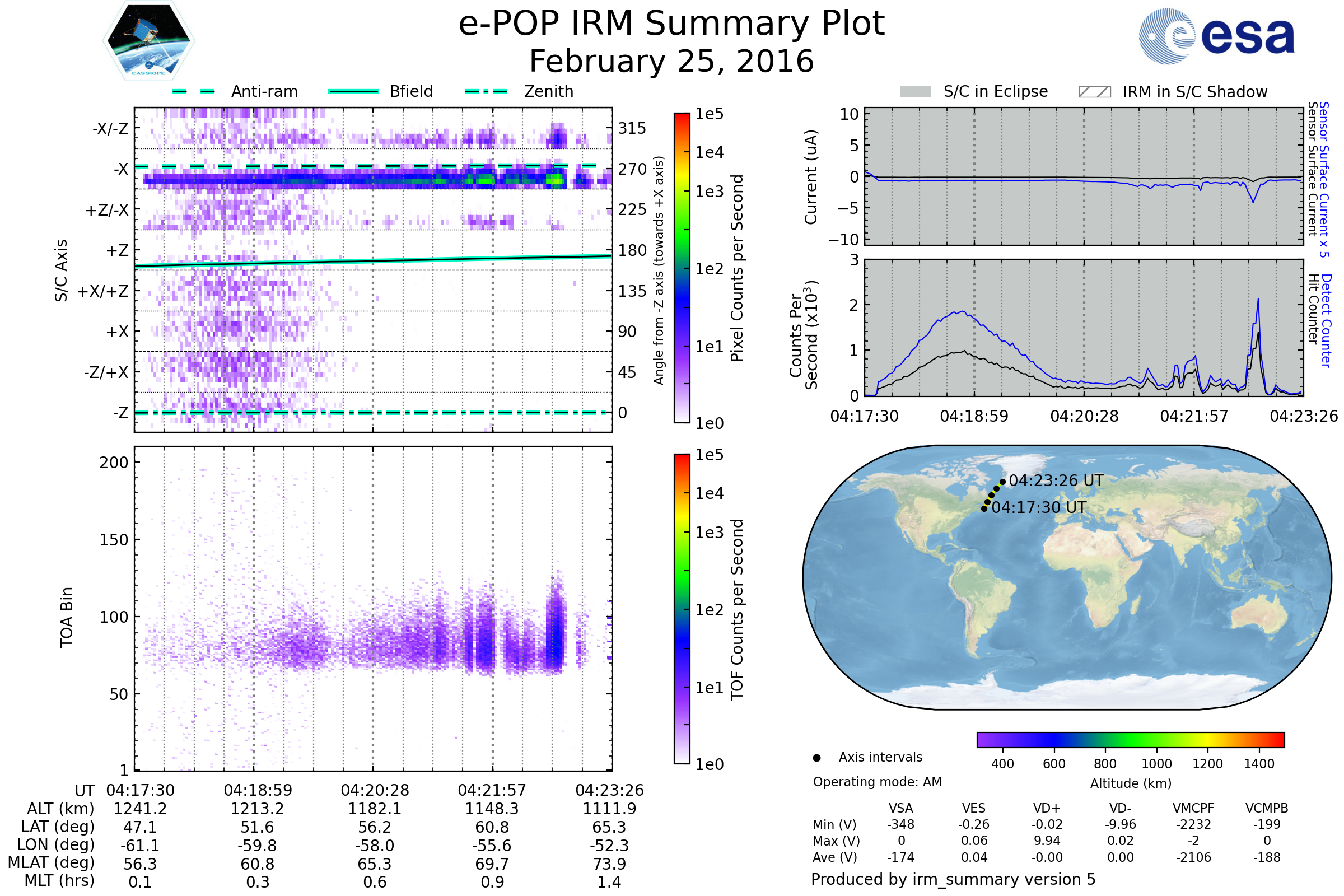Click the 04:17:30 UT map label
Viewport: 1344px width, 896px height.
(1038, 507)
